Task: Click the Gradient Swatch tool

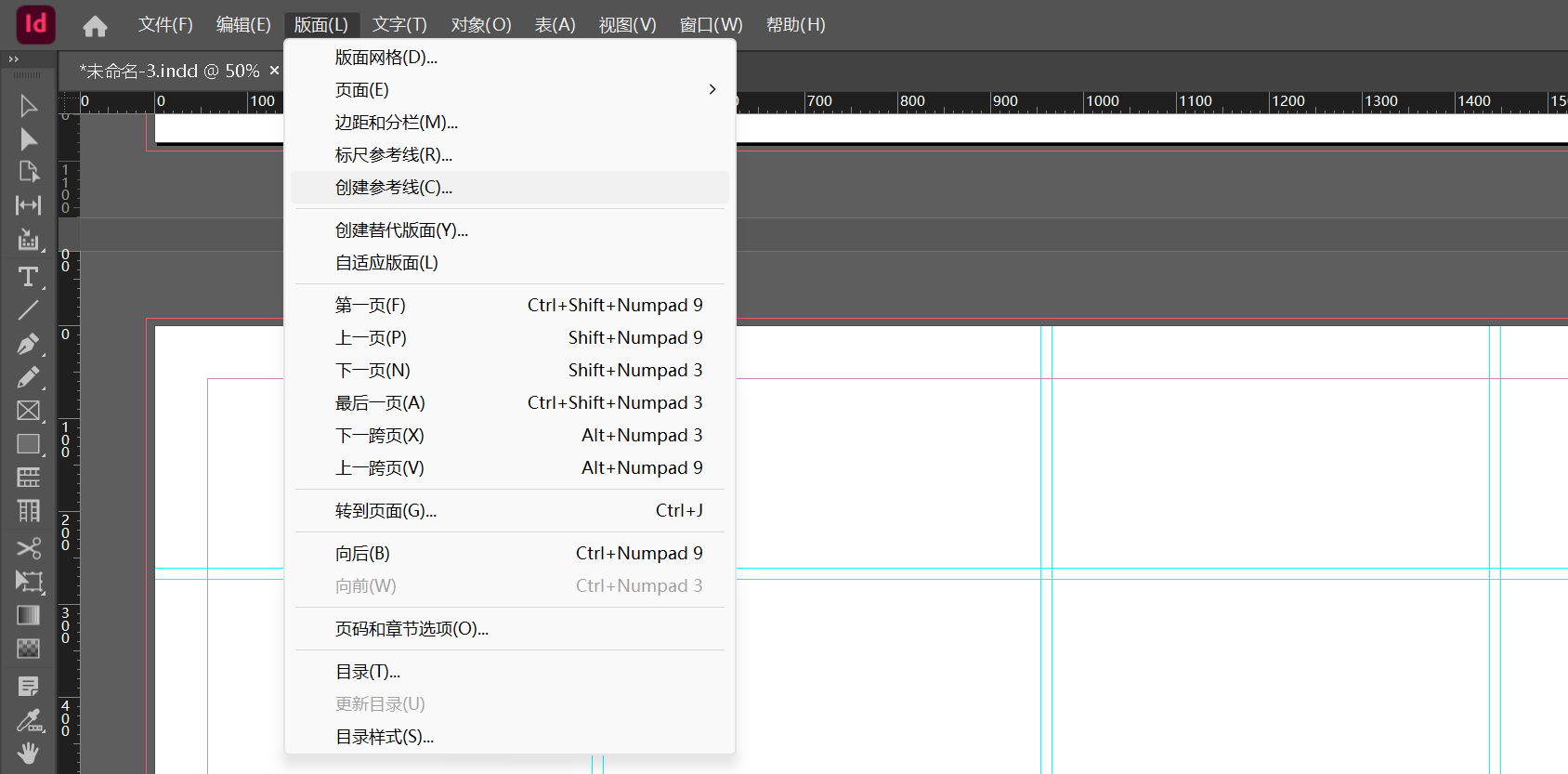Action: [28, 615]
